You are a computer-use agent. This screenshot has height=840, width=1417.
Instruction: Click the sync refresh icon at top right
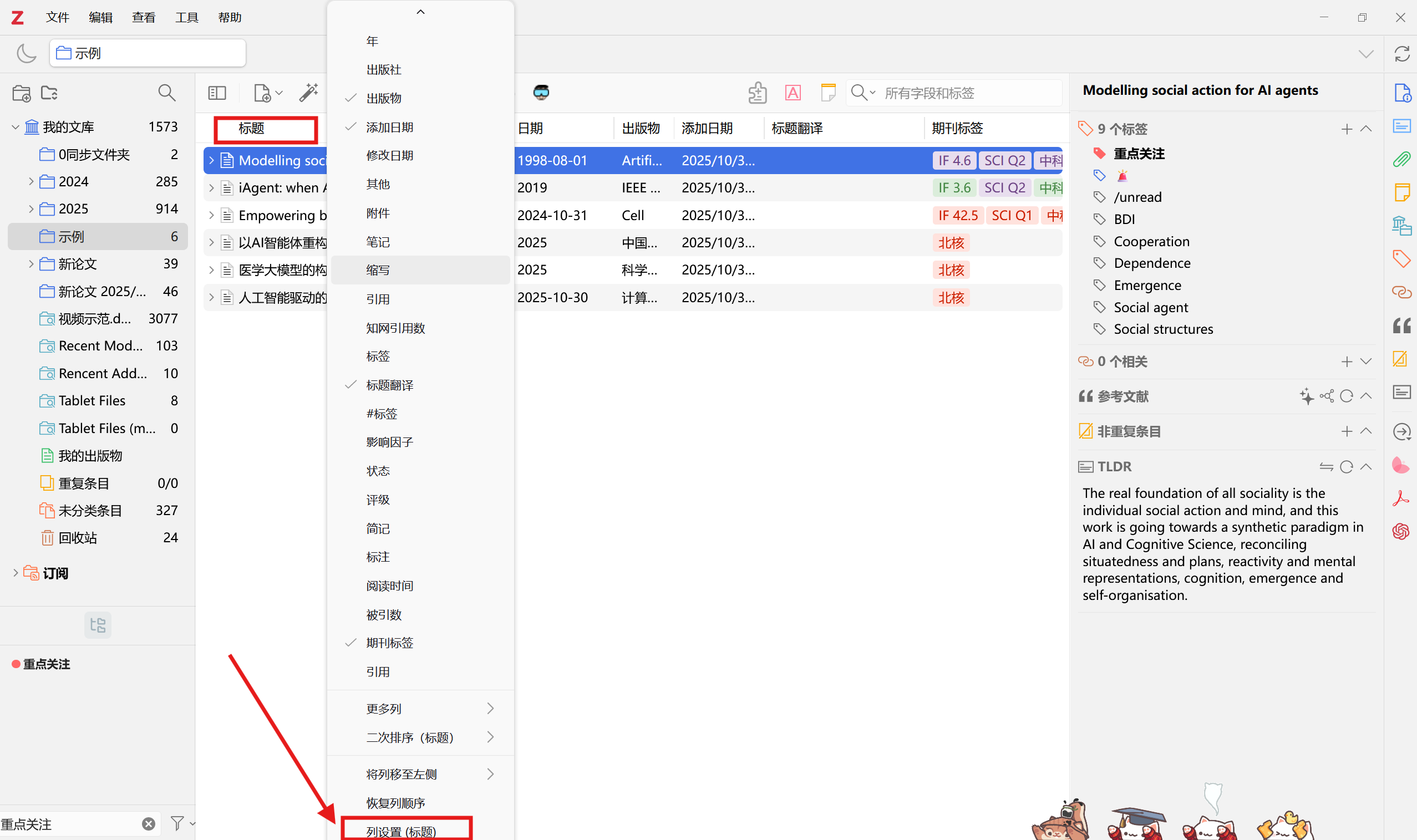(1401, 54)
